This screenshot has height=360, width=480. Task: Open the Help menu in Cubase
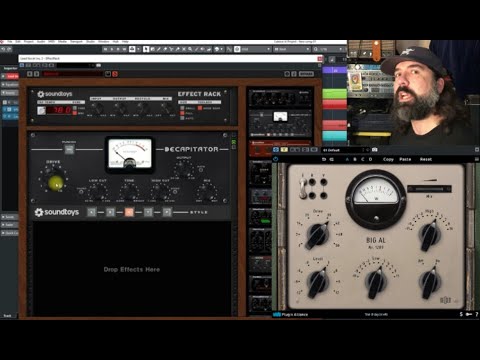click(x=125, y=42)
